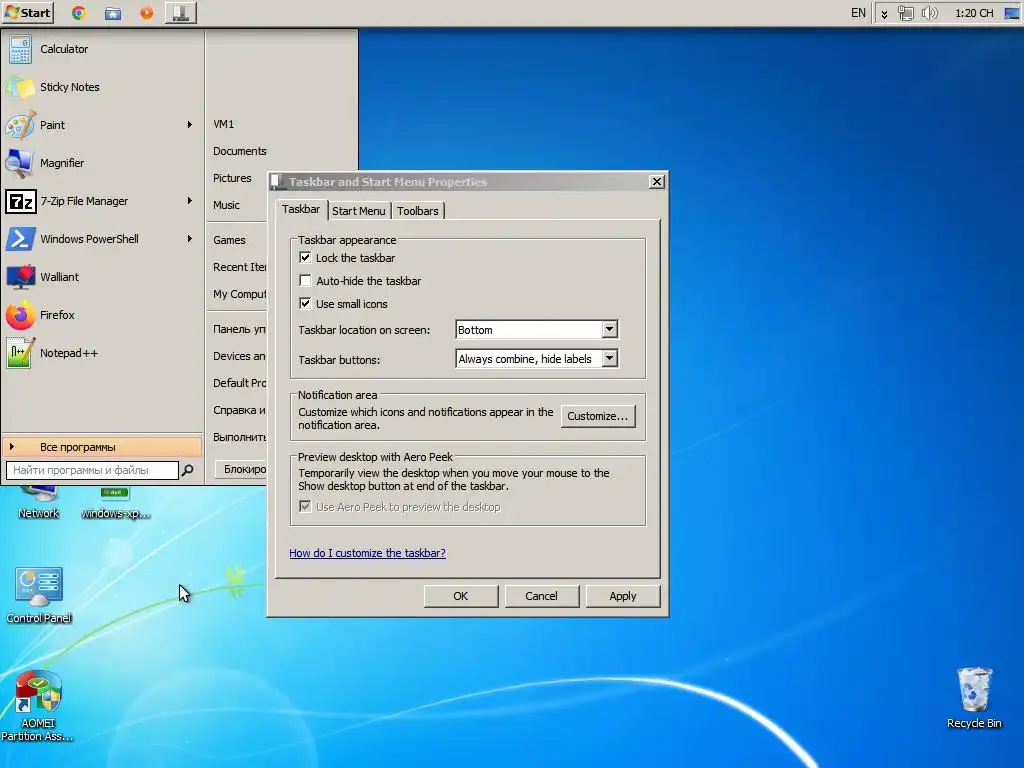The image size is (1024, 768).
Task: Switch to the Start Menu tab
Action: (359, 211)
